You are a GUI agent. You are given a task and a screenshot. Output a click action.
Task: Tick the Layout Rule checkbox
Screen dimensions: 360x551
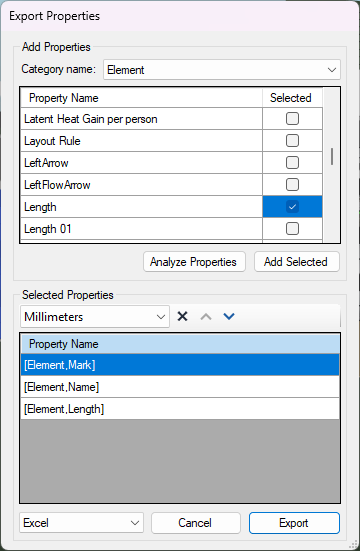(x=292, y=141)
